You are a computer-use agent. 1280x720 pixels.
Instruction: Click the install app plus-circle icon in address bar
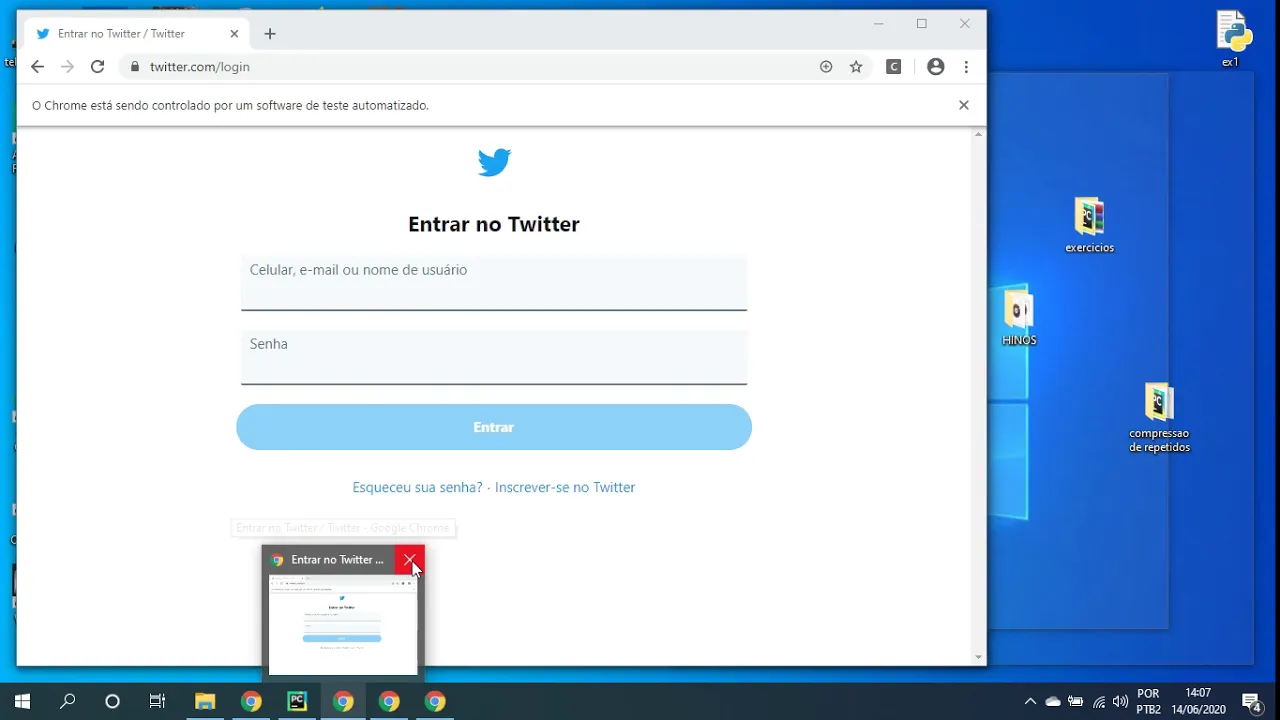(x=826, y=67)
